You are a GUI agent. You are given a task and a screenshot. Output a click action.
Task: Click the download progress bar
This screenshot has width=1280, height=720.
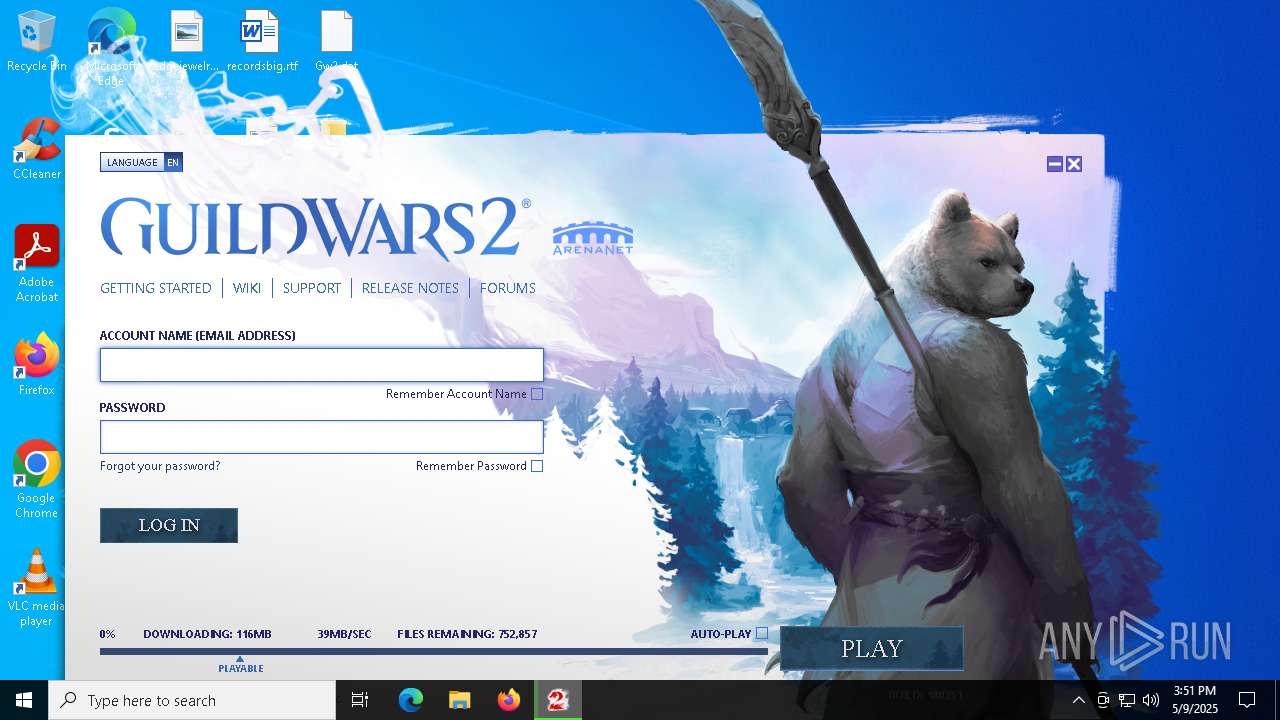coord(434,651)
